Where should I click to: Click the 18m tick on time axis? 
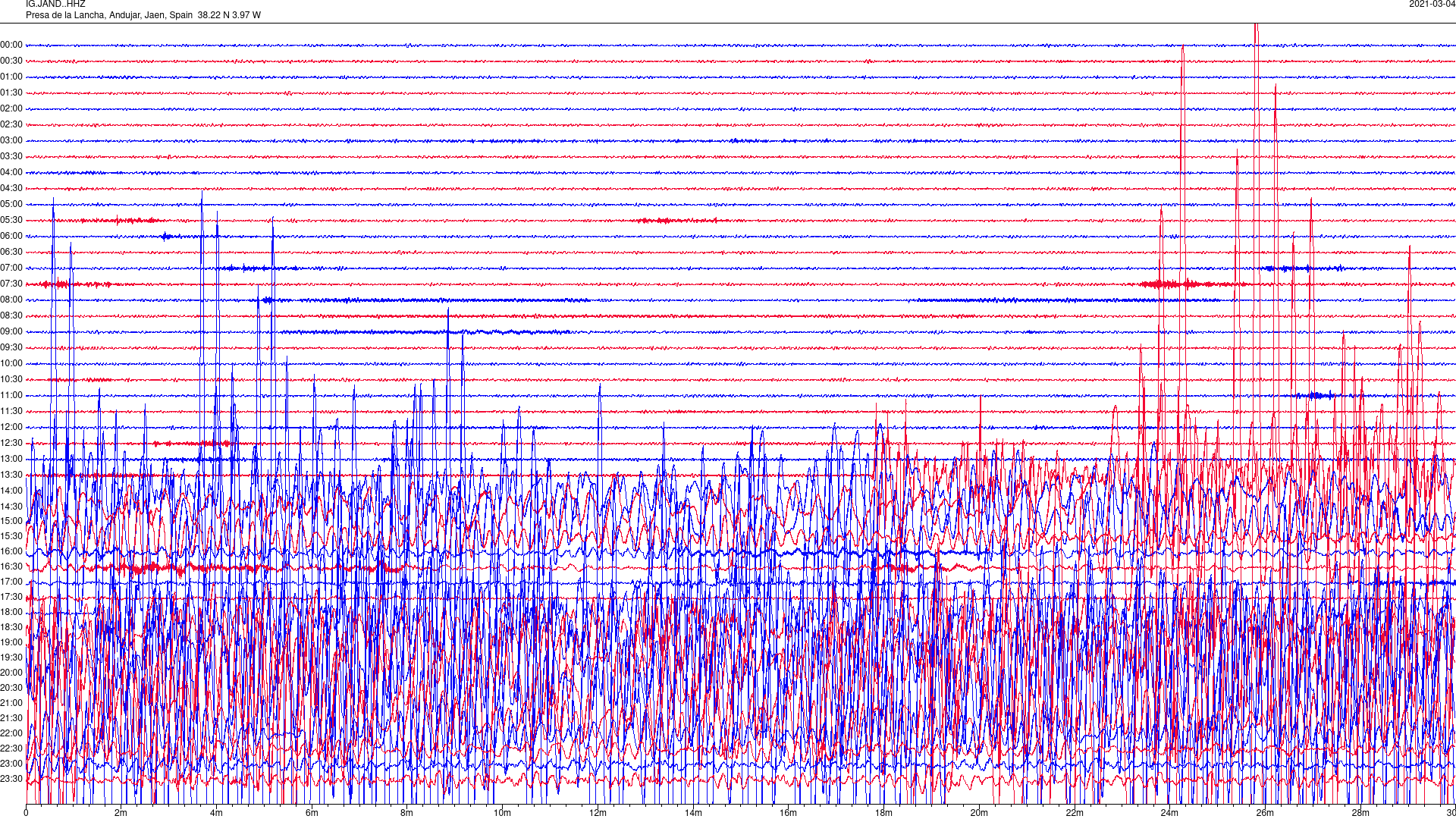click(x=883, y=814)
